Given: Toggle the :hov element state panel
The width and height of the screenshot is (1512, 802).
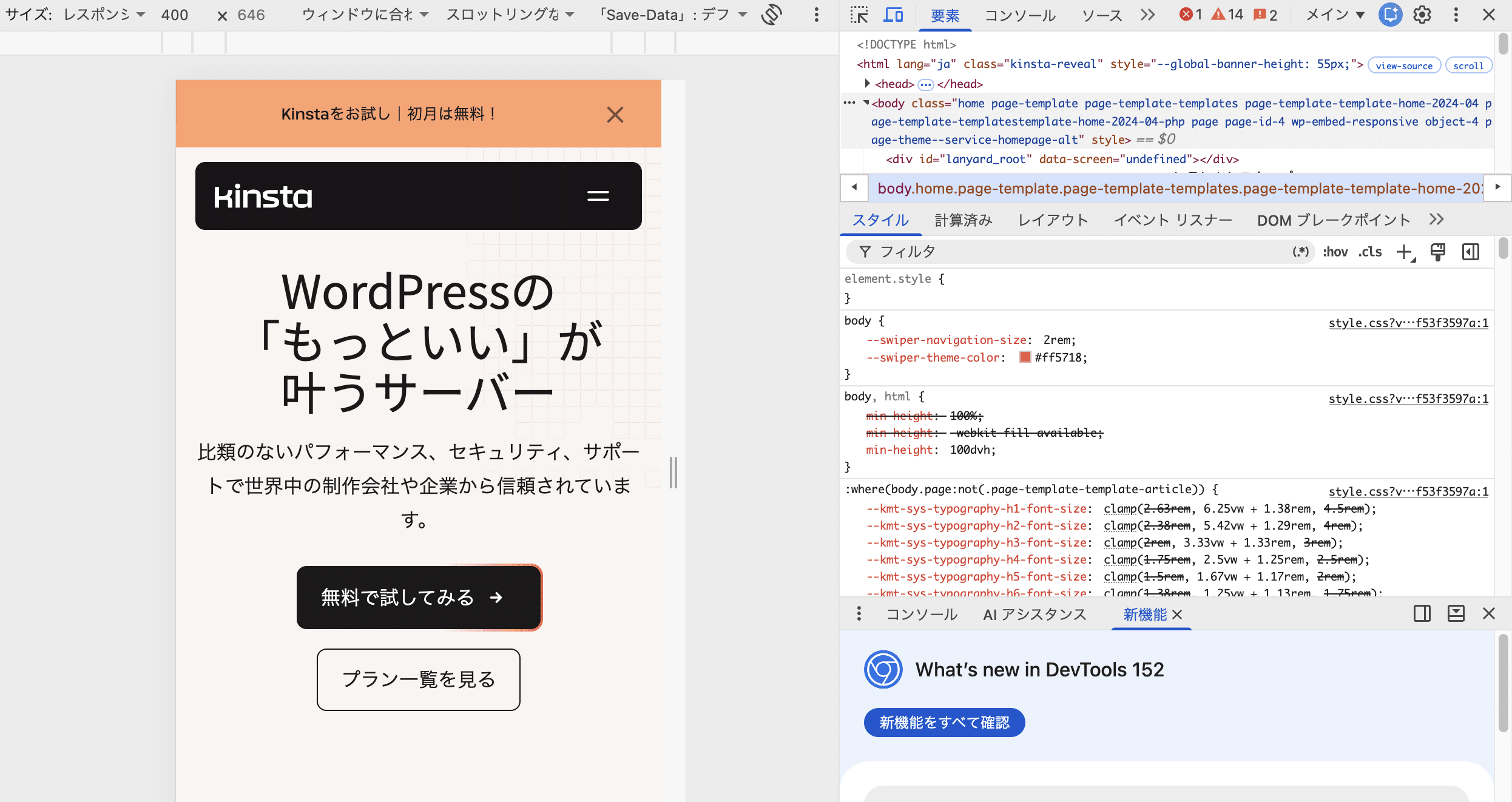Looking at the screenshot, I should 1335,252.
